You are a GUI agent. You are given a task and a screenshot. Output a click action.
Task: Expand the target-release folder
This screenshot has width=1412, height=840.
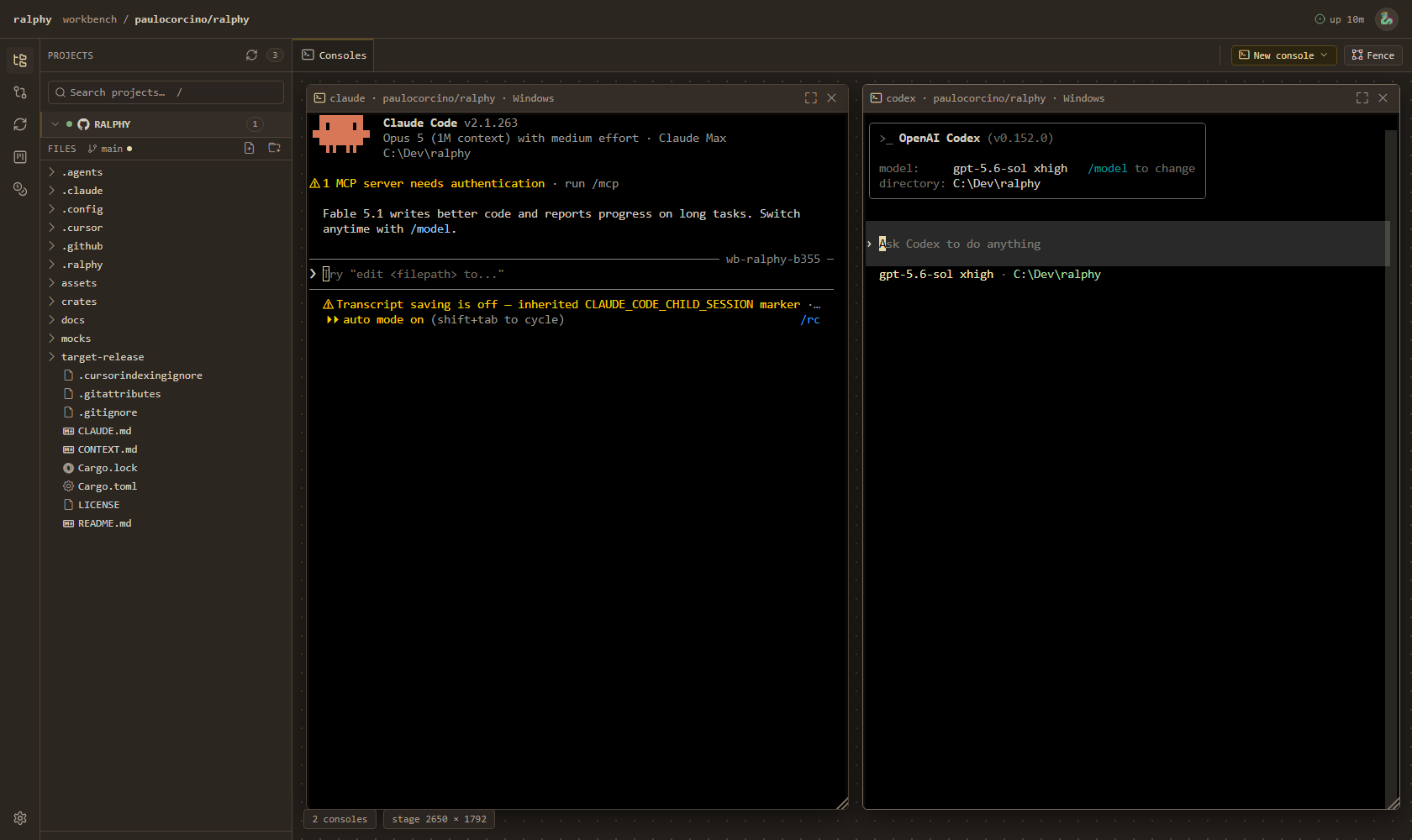[x=52, y=357]
